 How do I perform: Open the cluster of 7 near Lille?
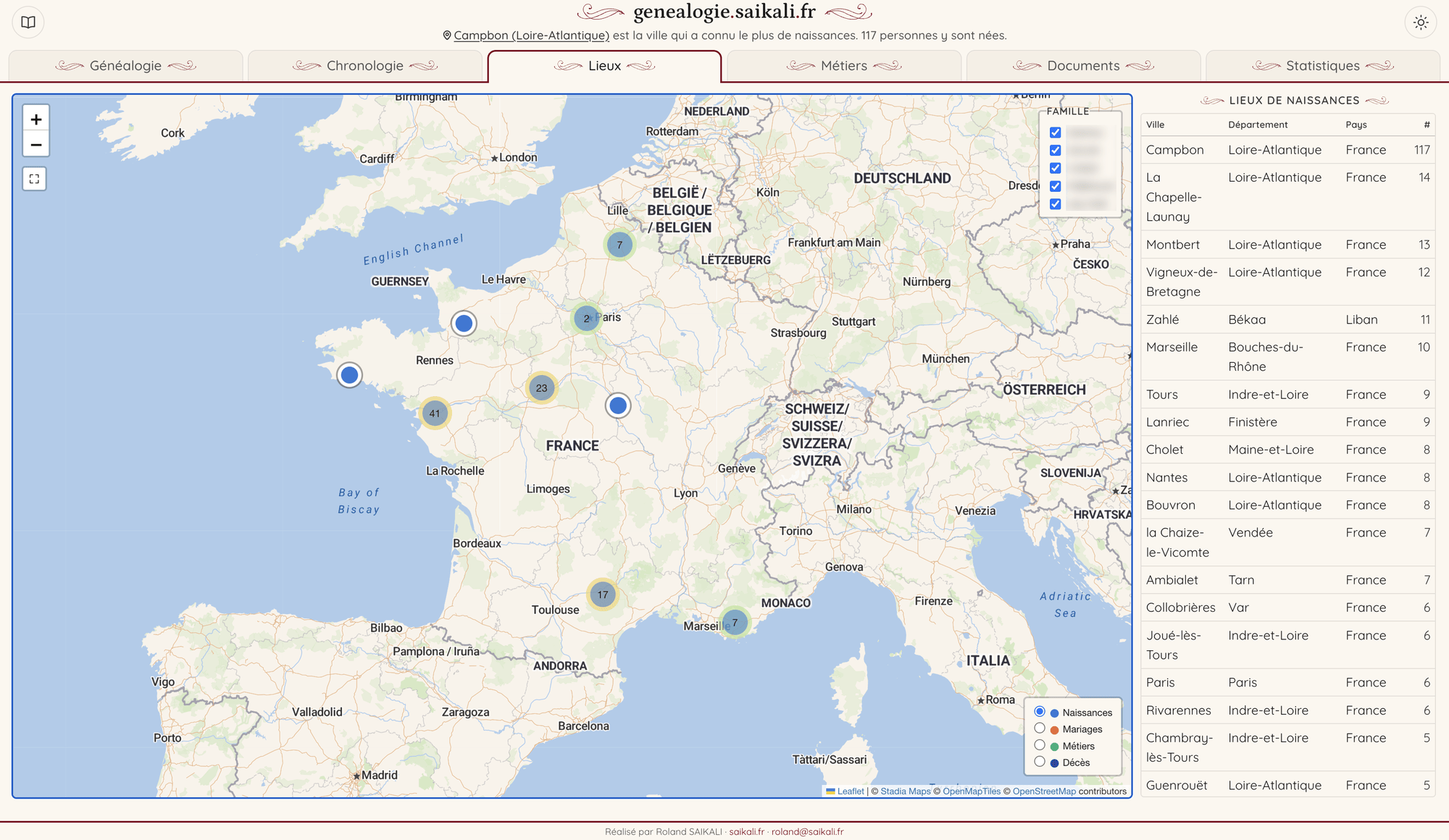coord(619,245)
